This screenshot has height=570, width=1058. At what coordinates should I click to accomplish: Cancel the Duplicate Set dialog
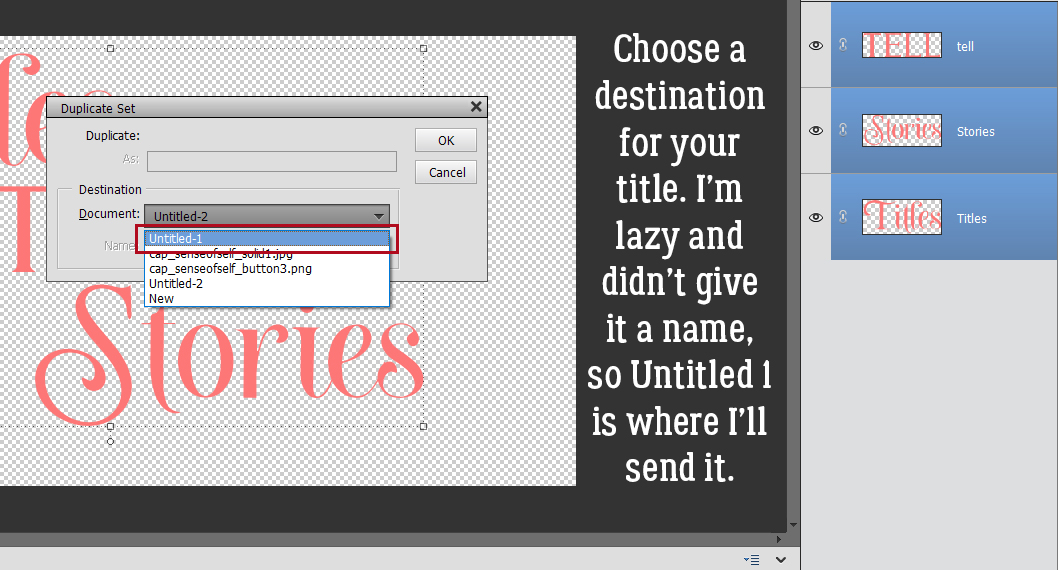click(x=446, y=172)
